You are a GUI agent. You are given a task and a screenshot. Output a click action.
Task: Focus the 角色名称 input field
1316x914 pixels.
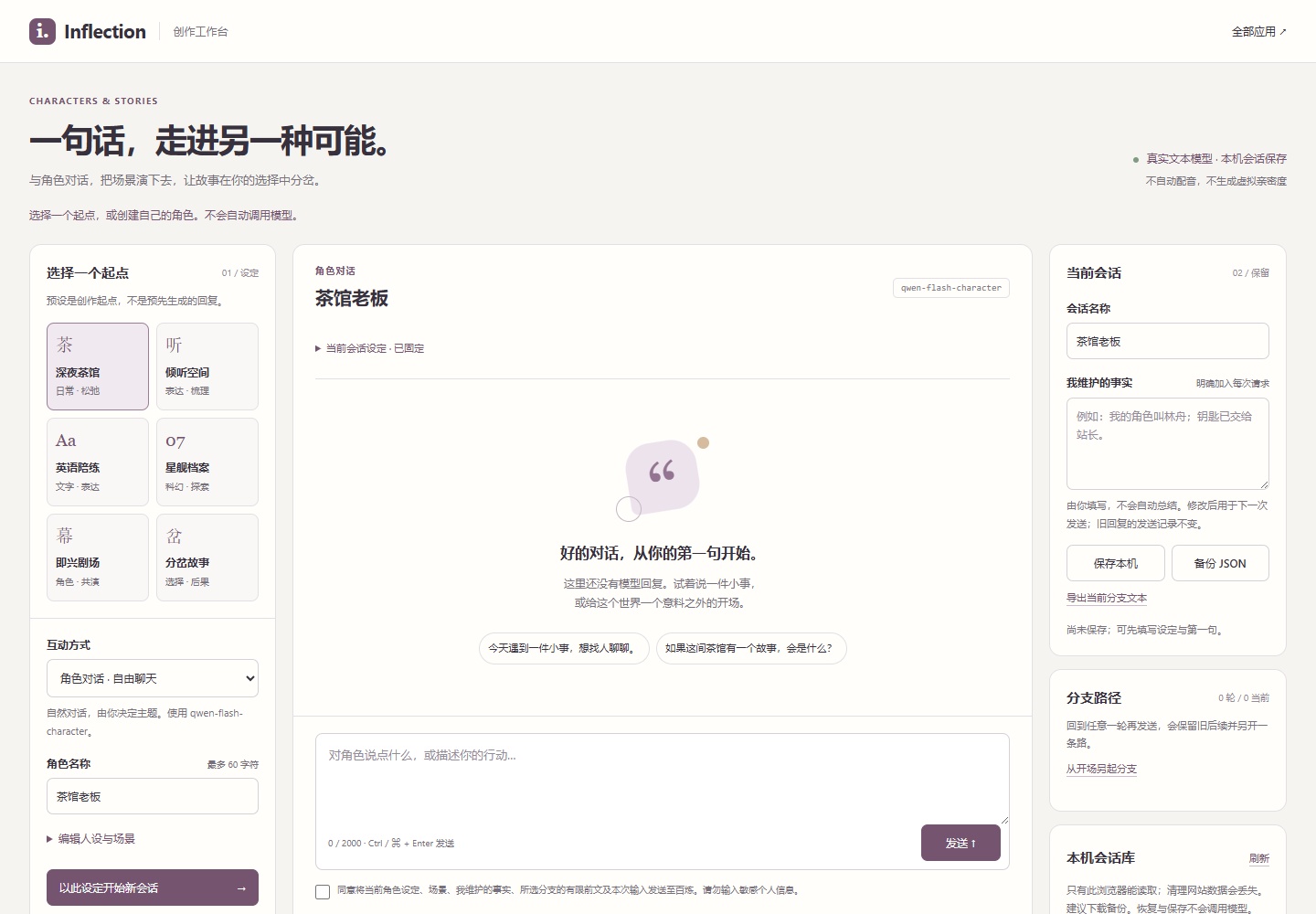(x=153, y=796)
